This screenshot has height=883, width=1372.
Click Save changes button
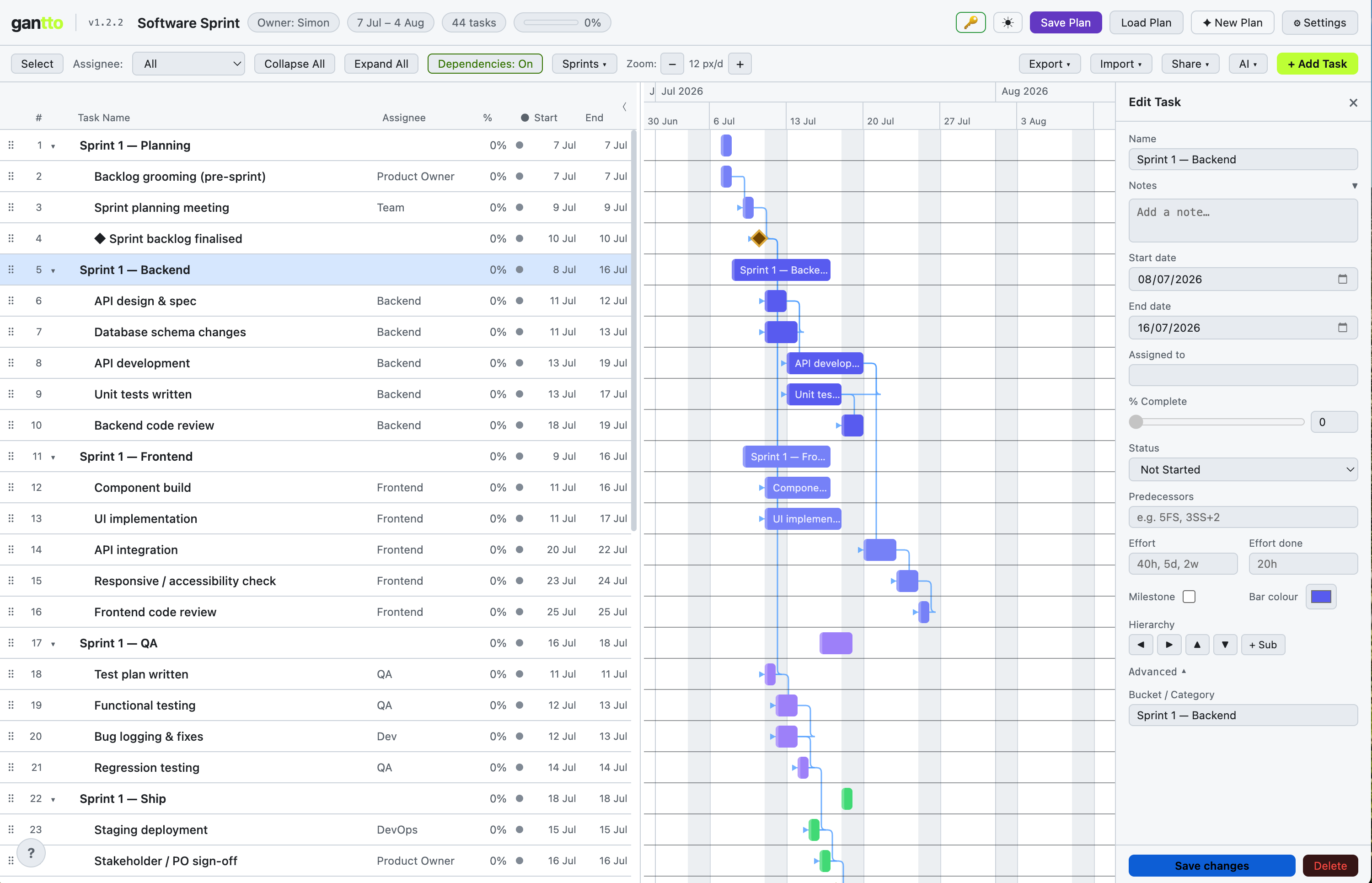pyautogui.click(x=1211, y=865)
